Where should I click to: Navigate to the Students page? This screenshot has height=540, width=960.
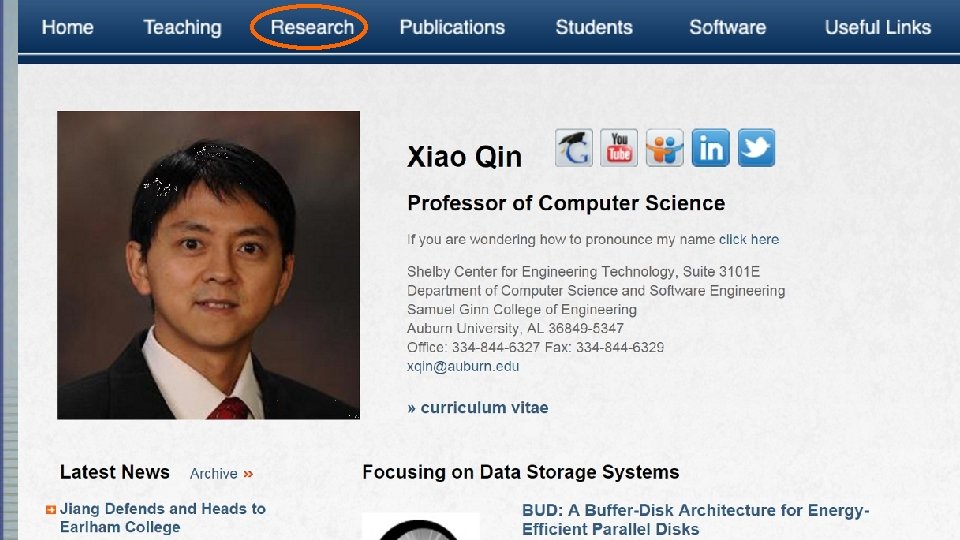(594, 27)
